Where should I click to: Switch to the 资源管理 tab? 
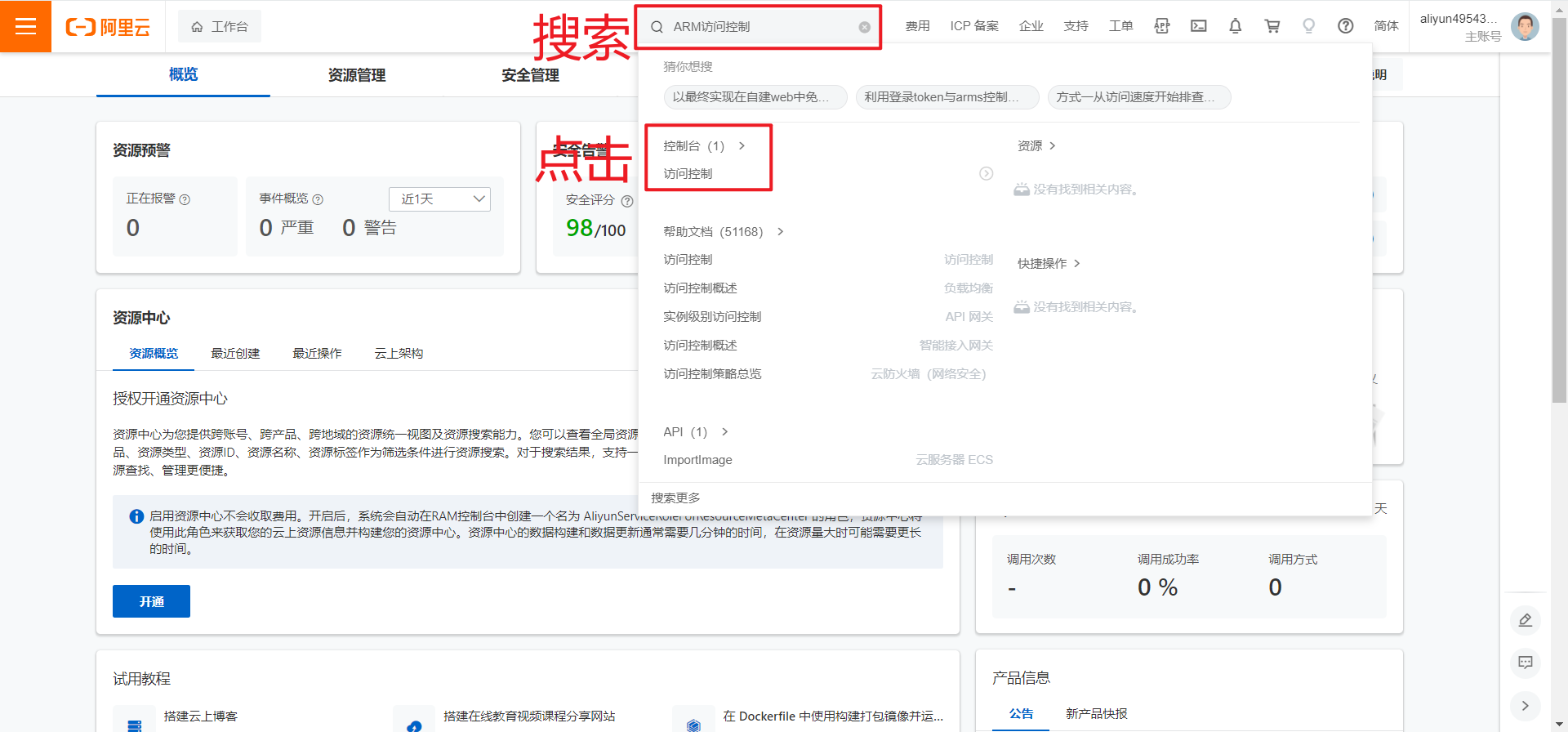(357, 75)
